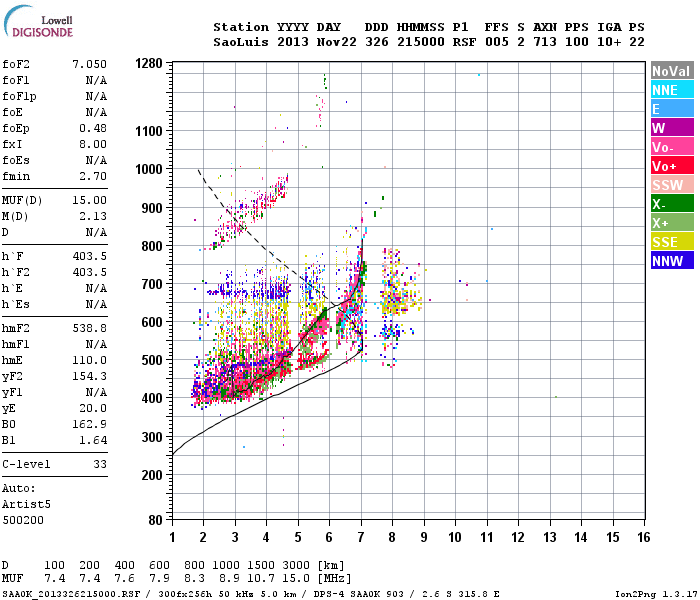Viewport: 700px width, 600px height.
Task: Click the D 3000 km column header
Action: (296, 566)
